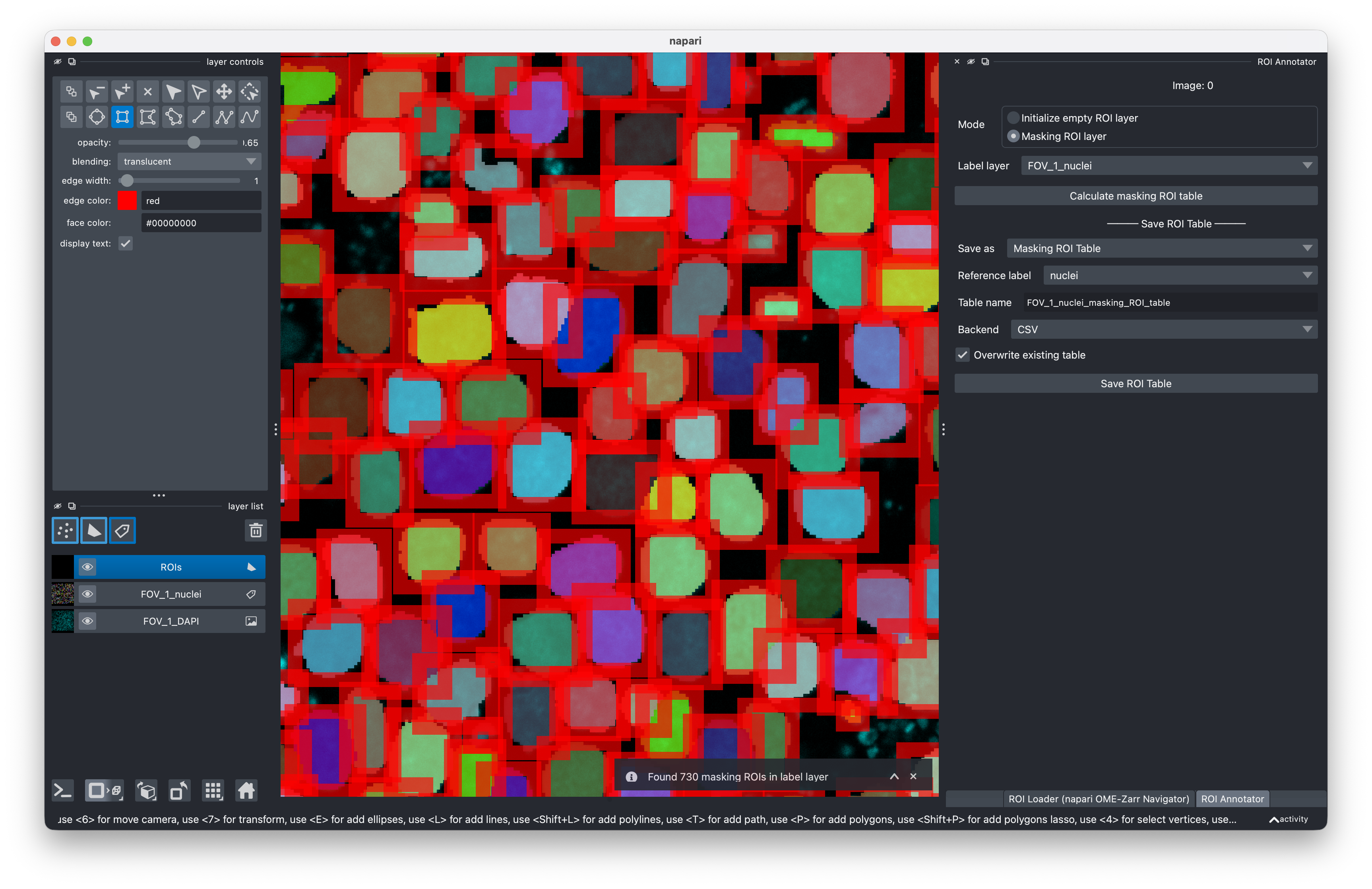The height and width of the screenshot is (889, 1372).
Task: Click the delete selected shapes X icon
Action: click(x=147, y=92)
